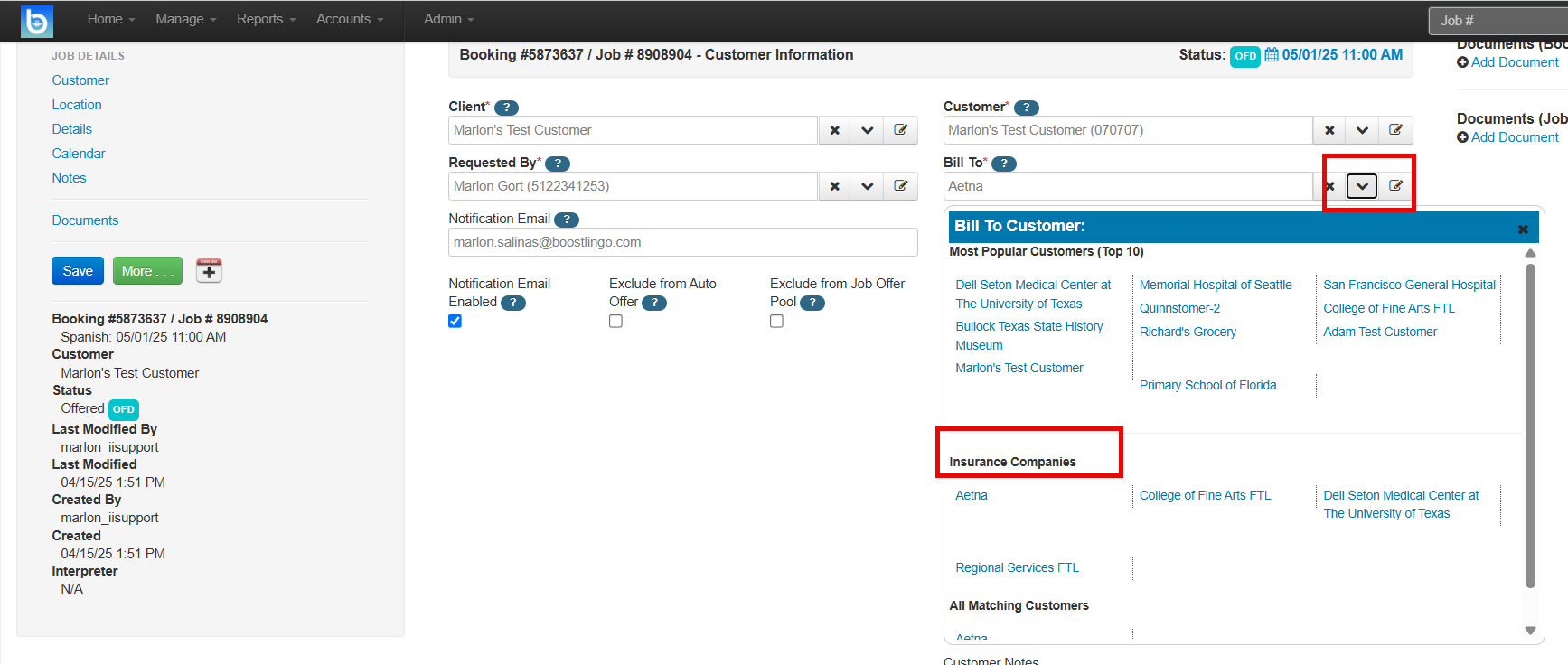Go to Location section in Job Details
The image size is (1568, 665).
(77, 105)
